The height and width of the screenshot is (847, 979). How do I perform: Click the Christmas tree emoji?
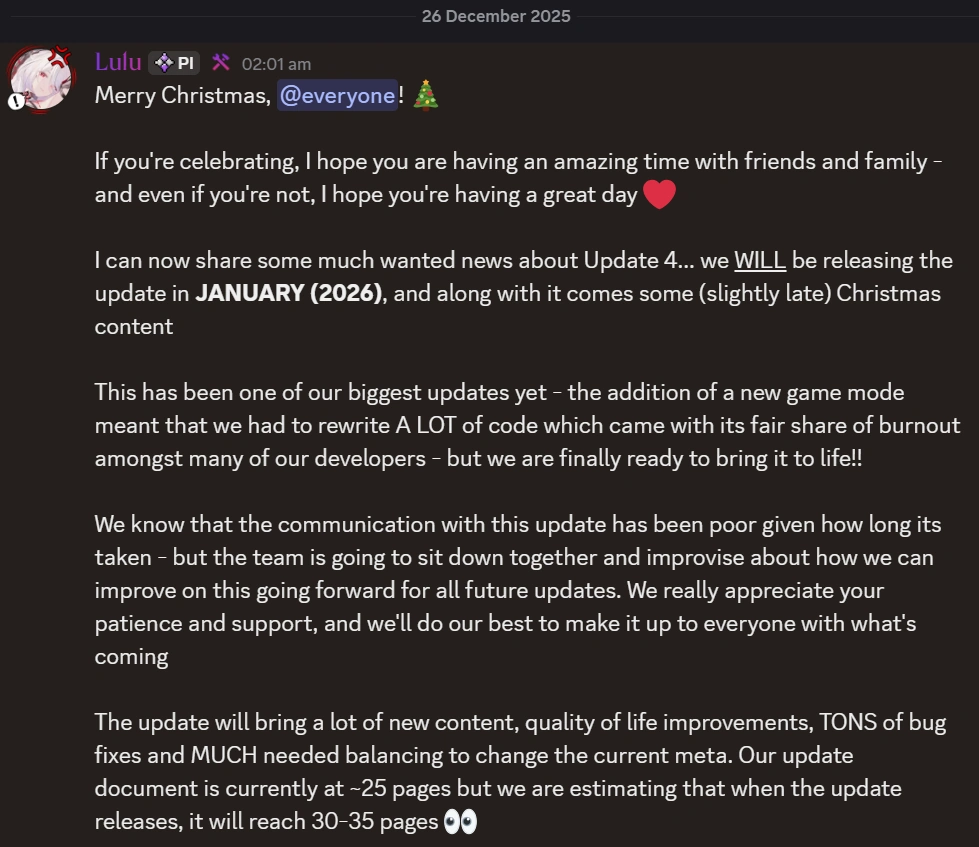(x=426, y=96)
